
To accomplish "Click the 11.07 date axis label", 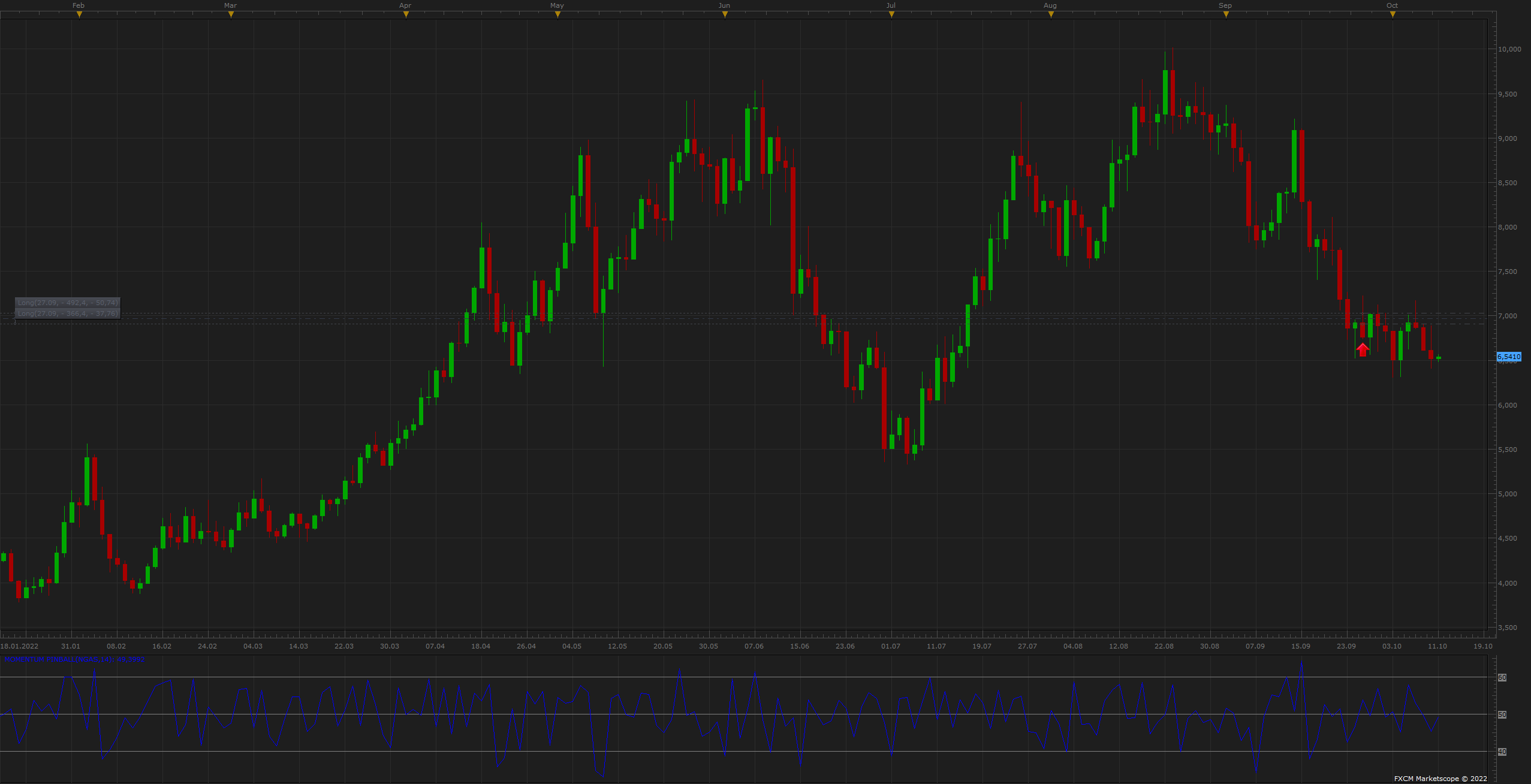I will point(936,646).
